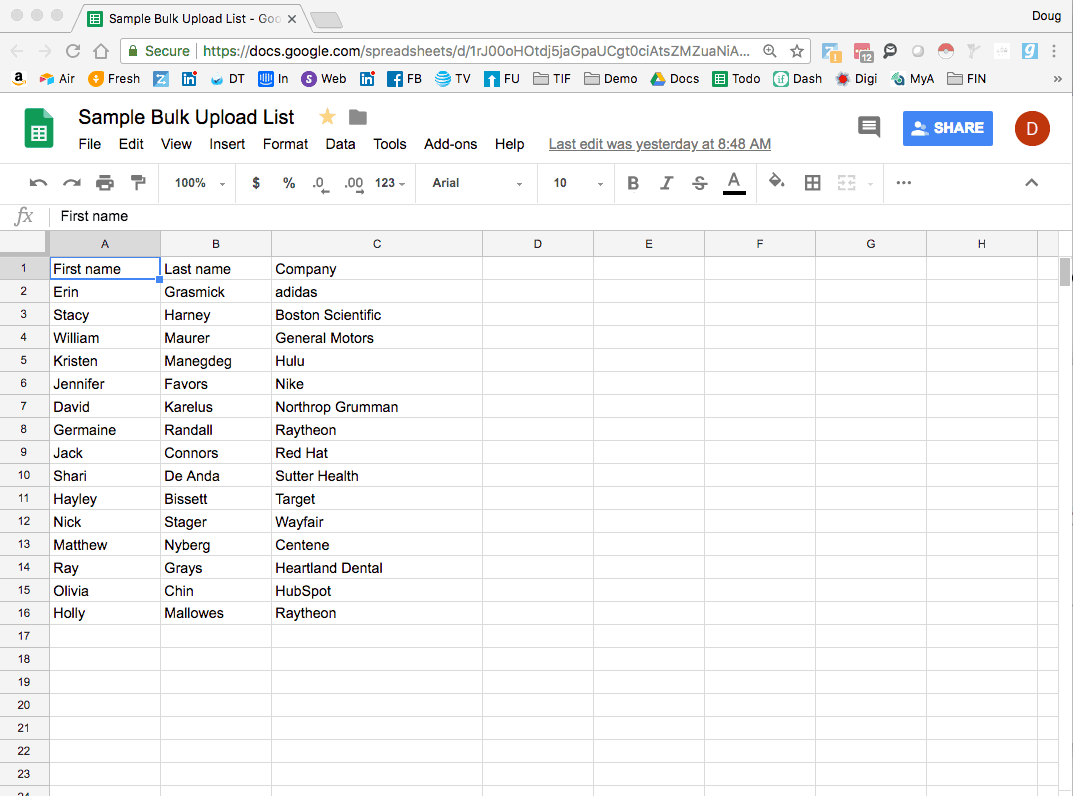The width and height of the screenshot is (1073, 796).
Task: Open the Arial font dropdown
Action: click(x=477, y=183)
